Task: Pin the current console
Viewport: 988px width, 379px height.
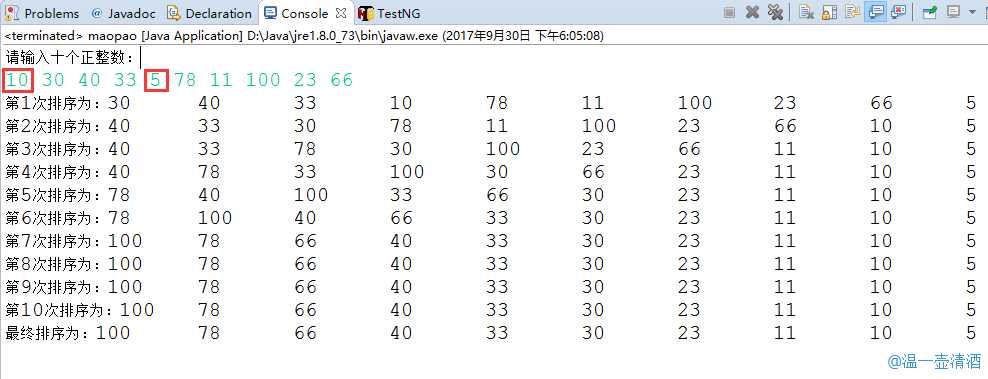Action: coord(929,13)
